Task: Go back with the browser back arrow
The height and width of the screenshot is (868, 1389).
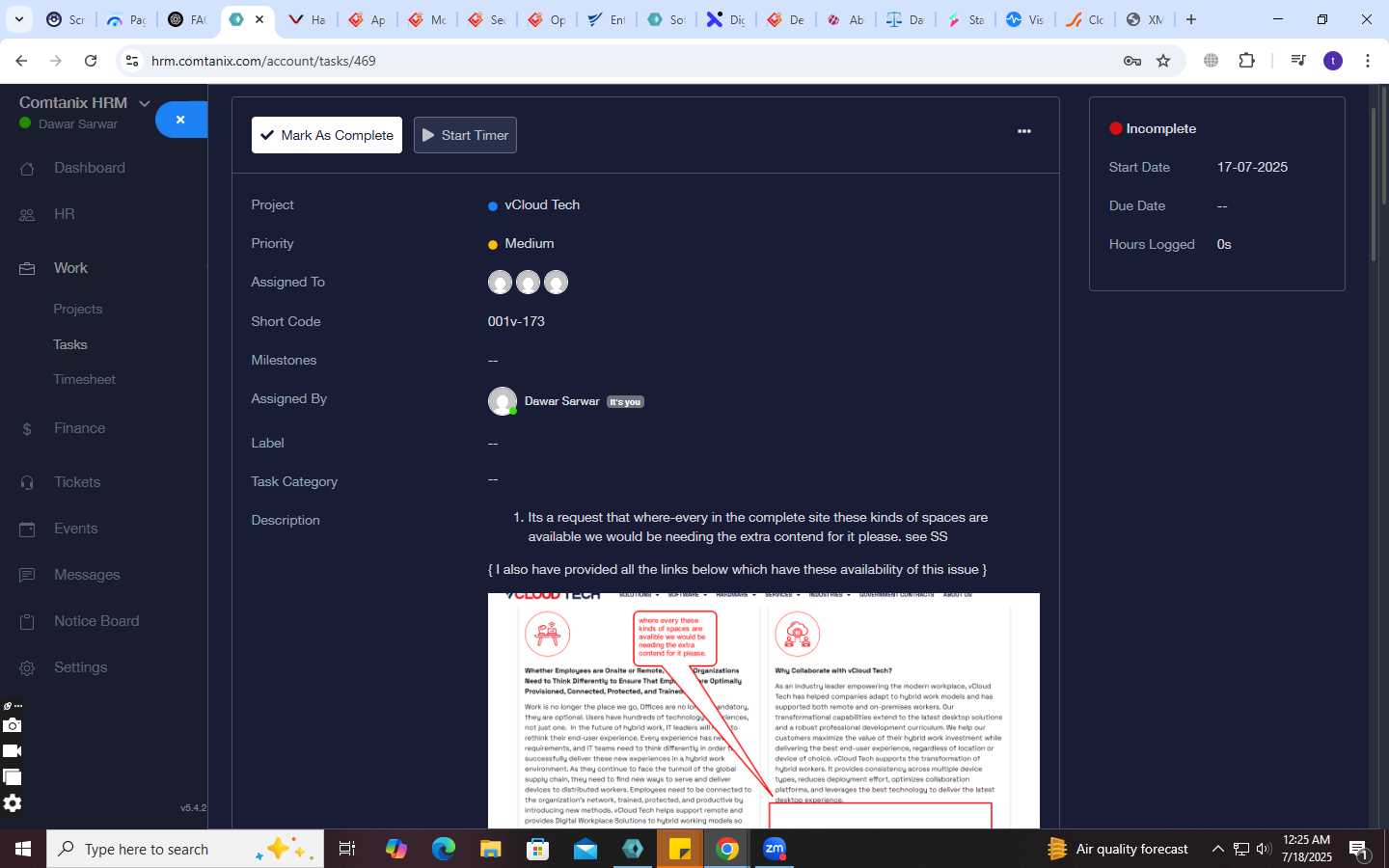Action: coord(21,61)
